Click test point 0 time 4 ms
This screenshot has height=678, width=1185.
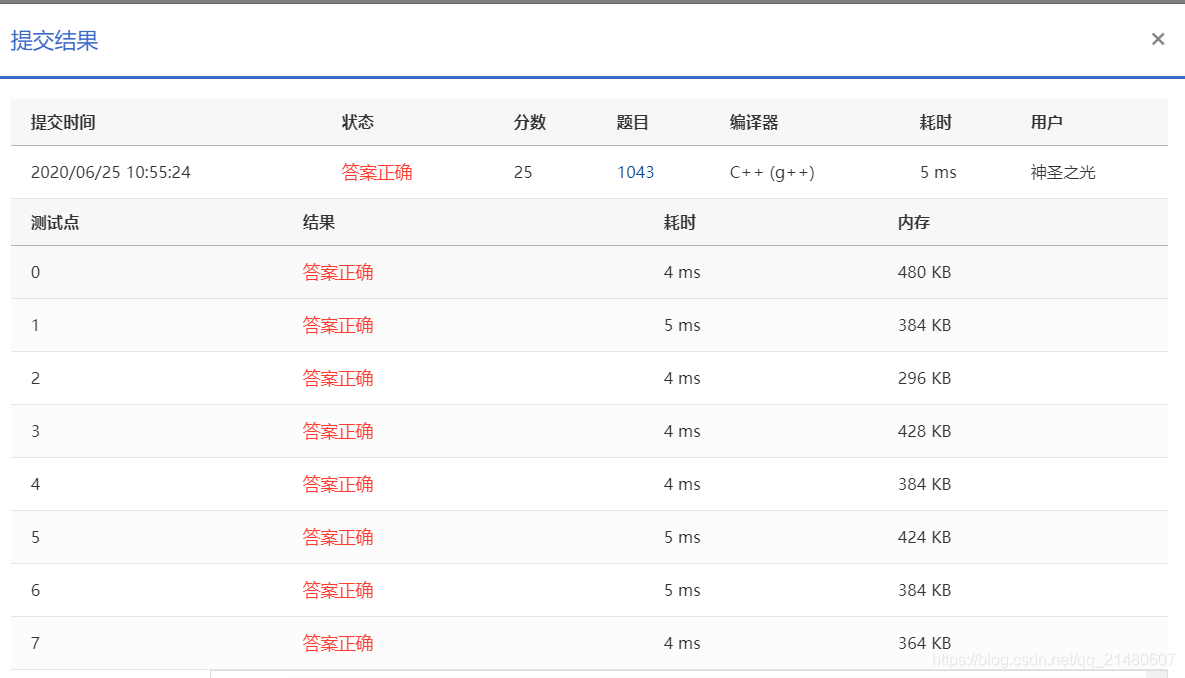[x=682, y=272]
